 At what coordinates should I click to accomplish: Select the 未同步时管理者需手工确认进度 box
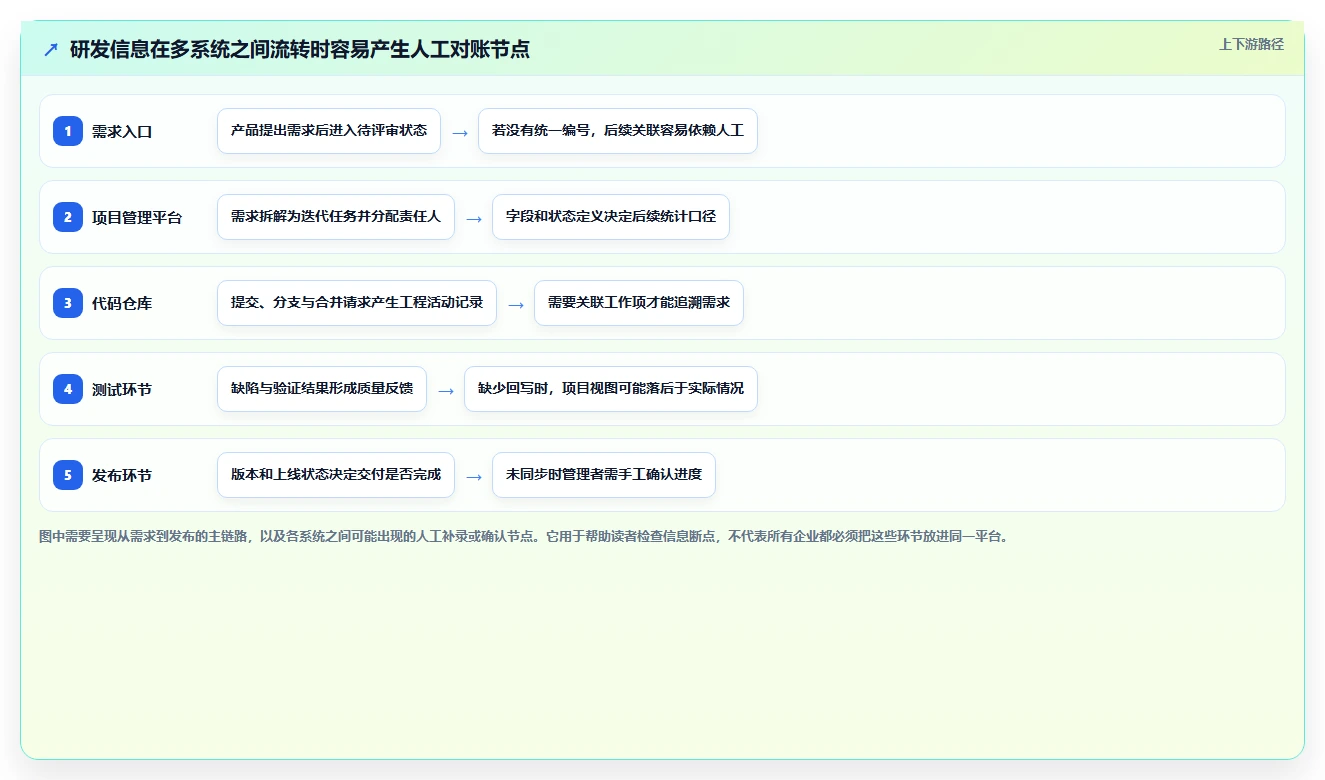(604, 475)
